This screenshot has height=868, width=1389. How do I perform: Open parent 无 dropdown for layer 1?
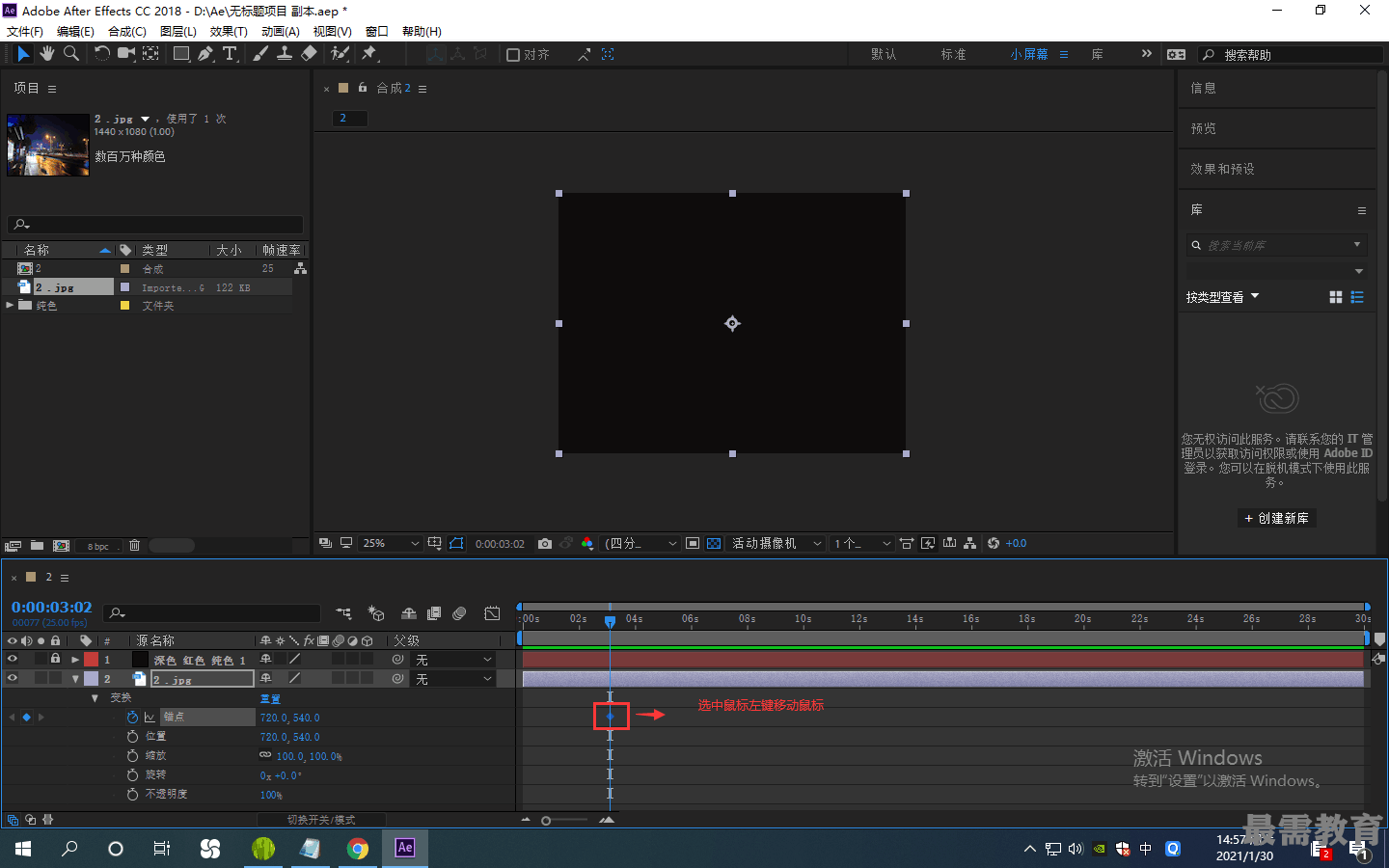(453, 660)
